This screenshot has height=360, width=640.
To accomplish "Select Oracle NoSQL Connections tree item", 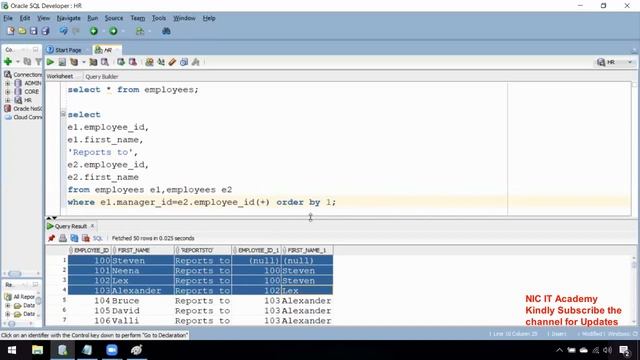I will coord(23,109).
